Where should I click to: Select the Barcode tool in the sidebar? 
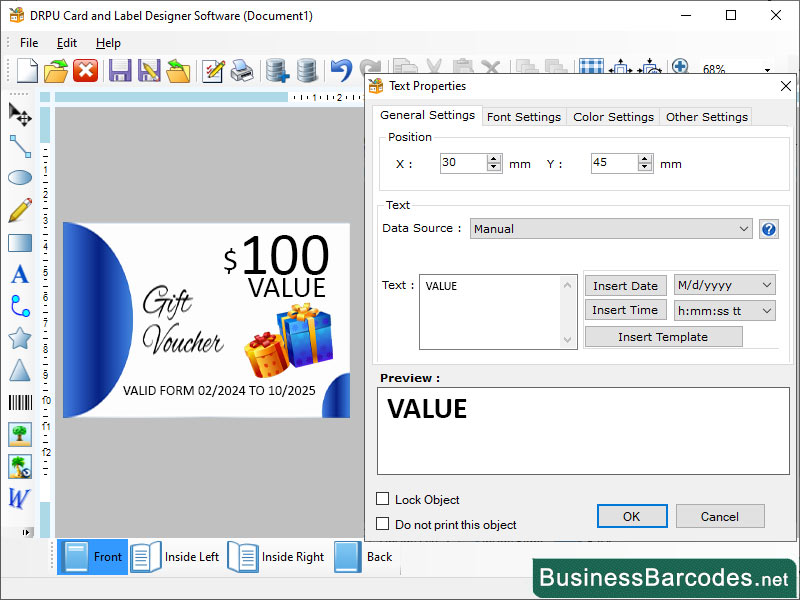pos(22,402)
